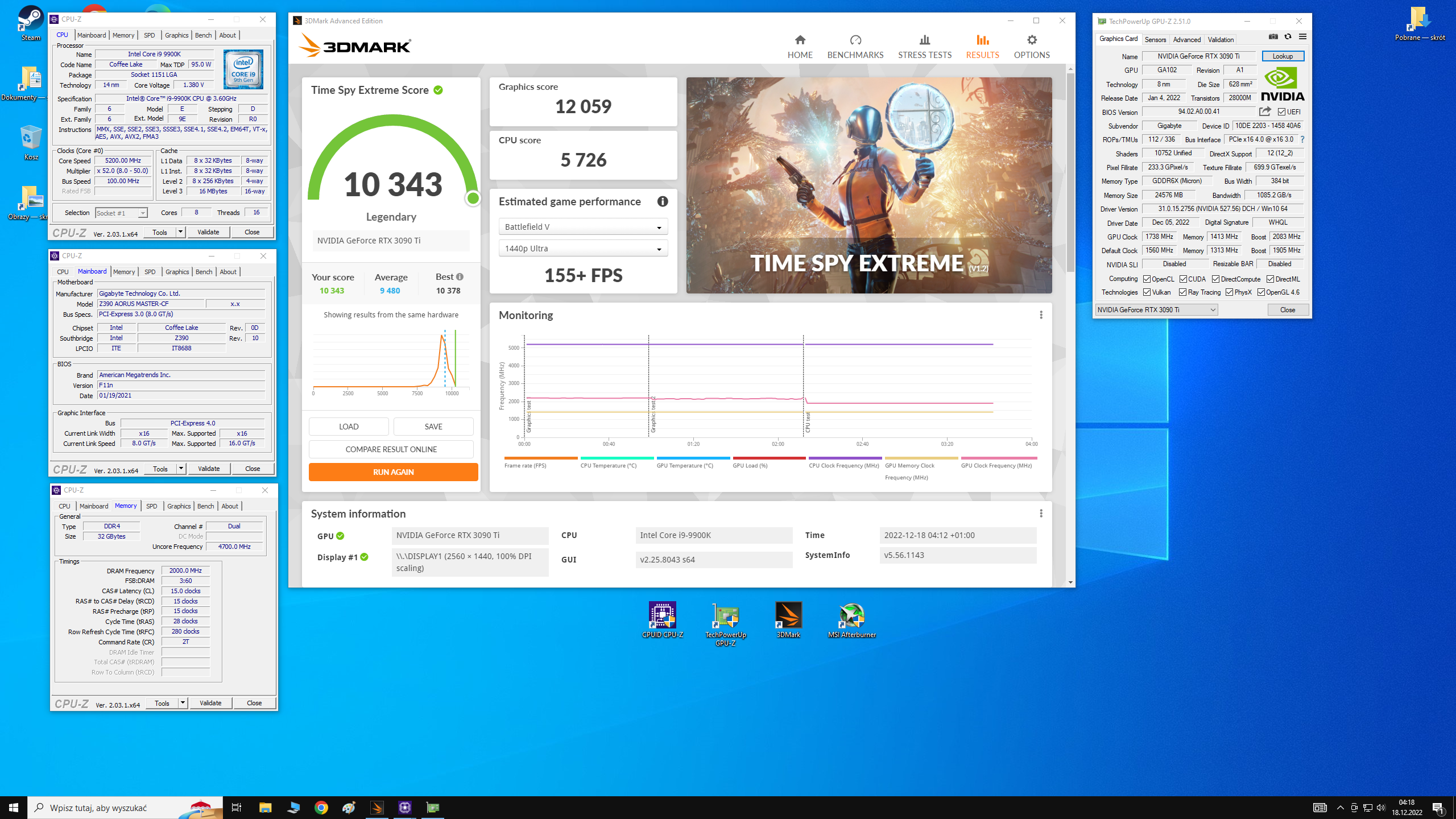Viewport: 1456px width, 819px height.
Task: Click the GPU Temperature legend swatch
Action: (x=693, y=458)
